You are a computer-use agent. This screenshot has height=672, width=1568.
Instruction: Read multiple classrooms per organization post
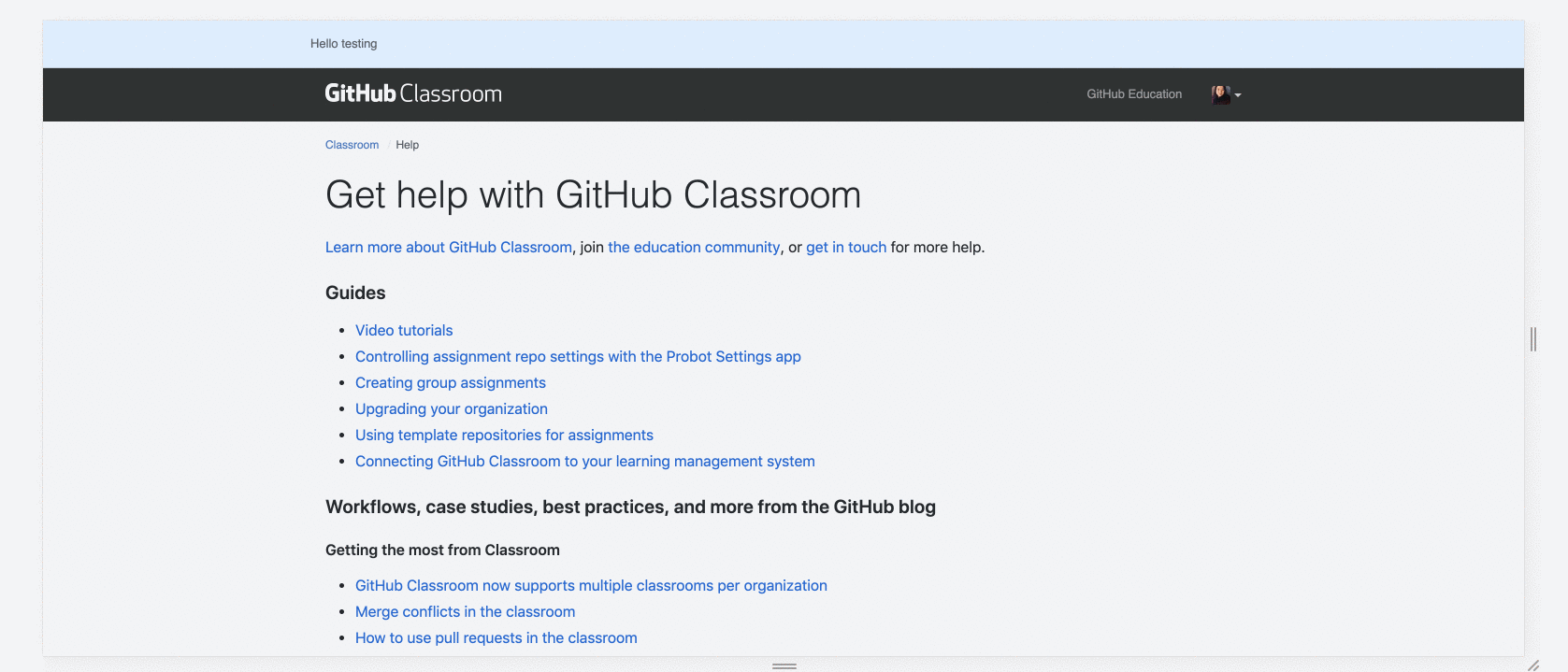point(591,586)
